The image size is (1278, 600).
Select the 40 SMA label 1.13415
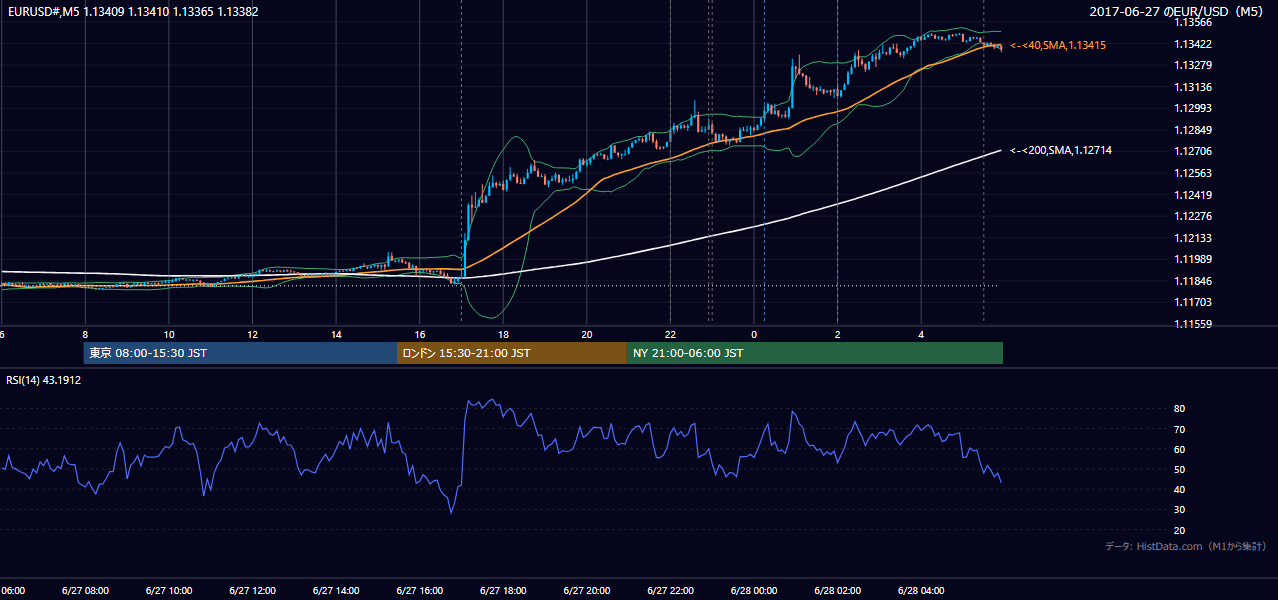(1058, 45)
